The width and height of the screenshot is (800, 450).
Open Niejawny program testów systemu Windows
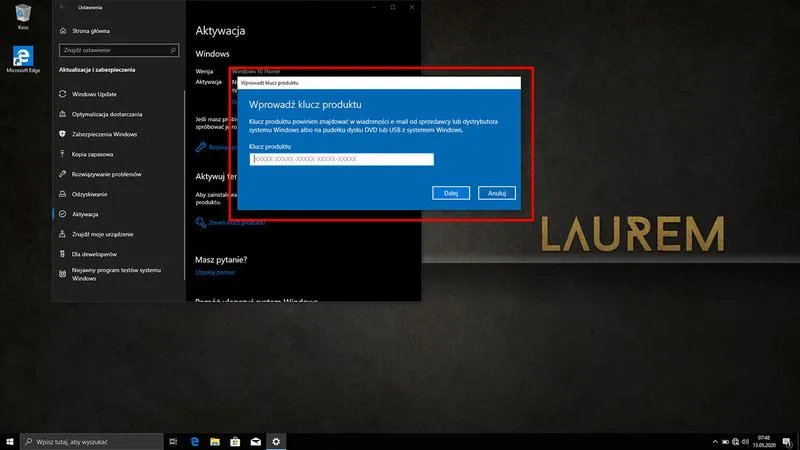pyautogui.click(x=116, y=274)
